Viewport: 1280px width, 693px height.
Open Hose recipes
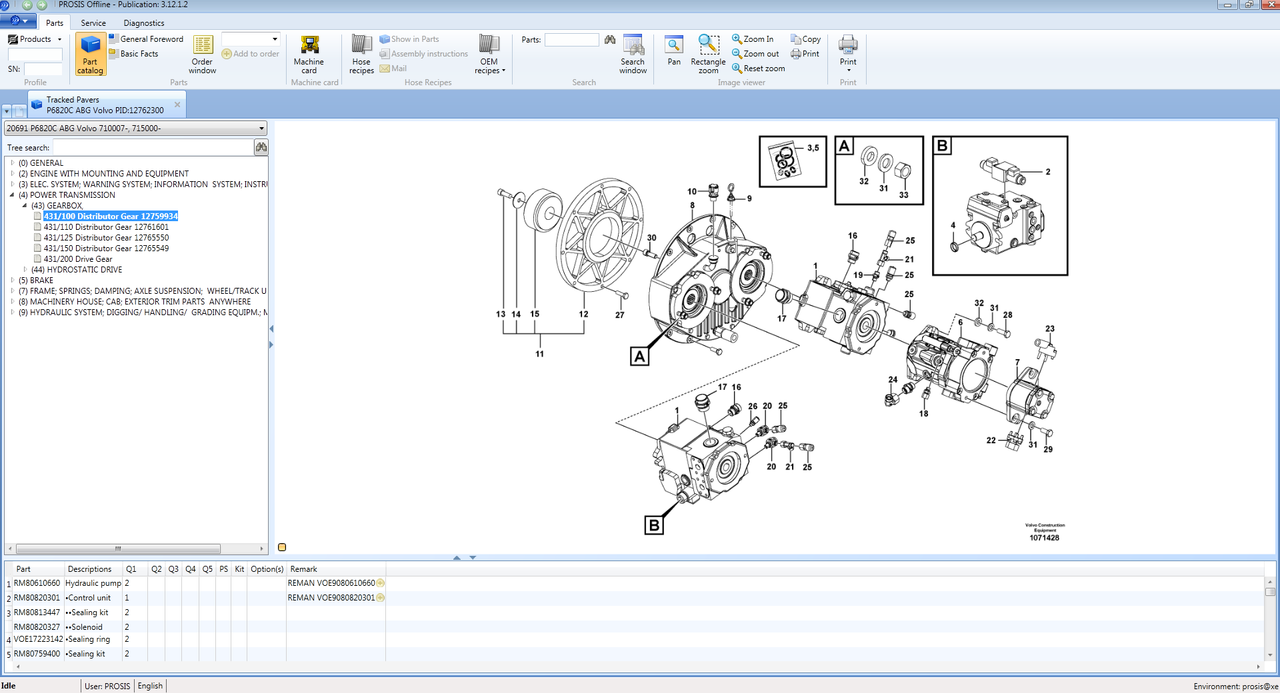click(361, 54)
